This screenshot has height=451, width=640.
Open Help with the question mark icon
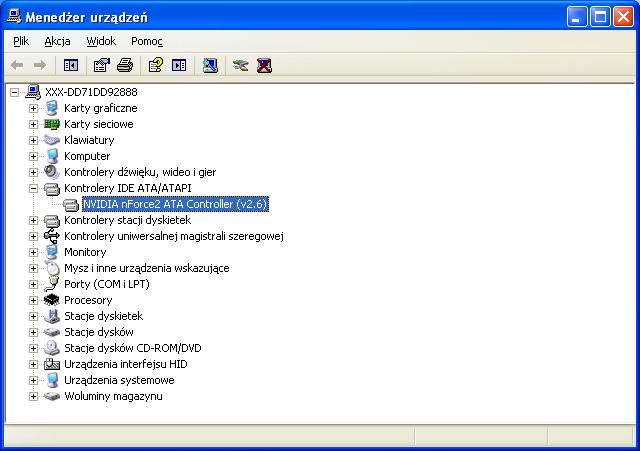point(156,65)
